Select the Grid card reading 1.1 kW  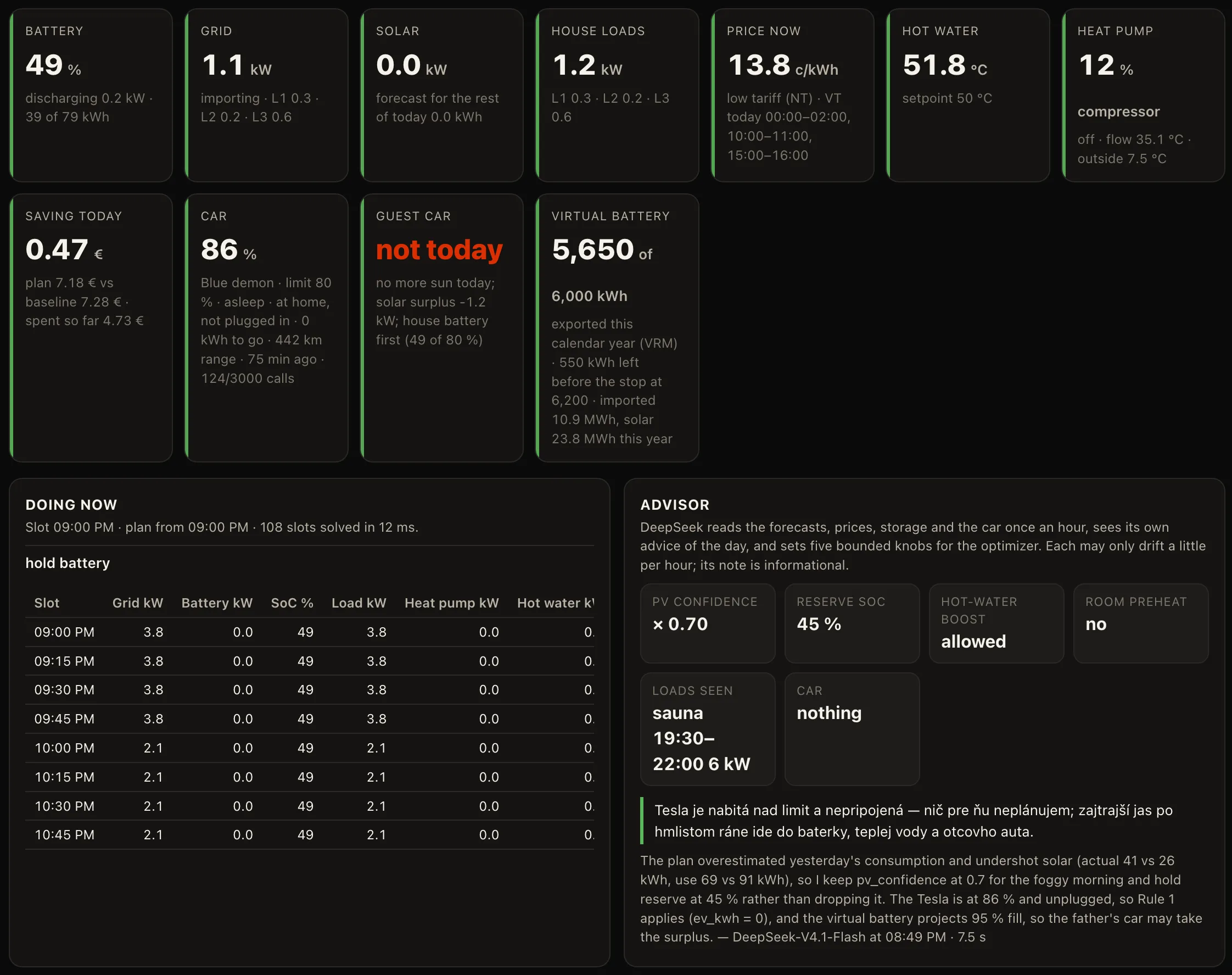[266, 96]
